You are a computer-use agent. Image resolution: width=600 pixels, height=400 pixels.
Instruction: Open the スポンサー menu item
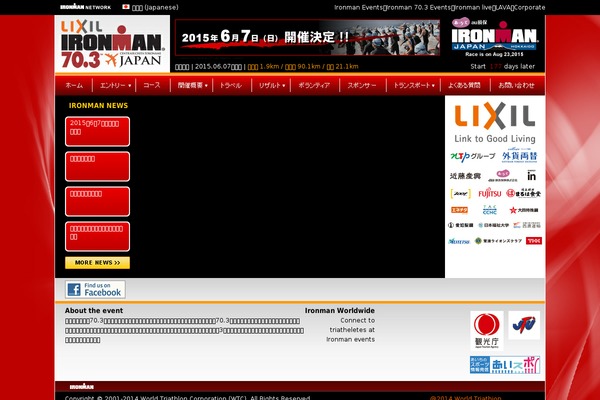click(x=362, y=85)
